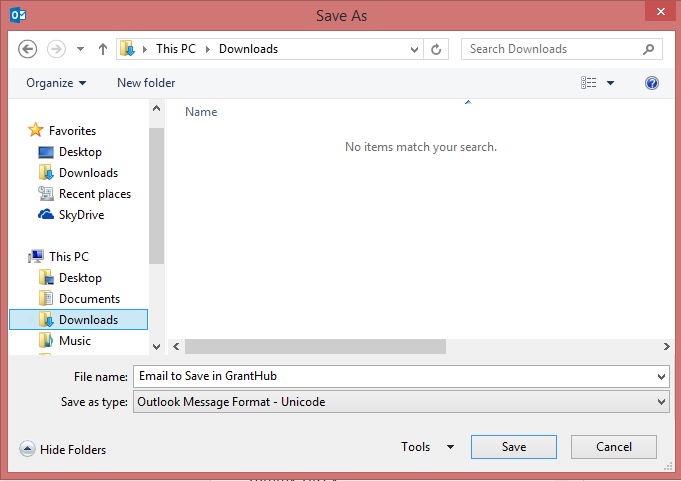The width and height of the screenshot is (681, 481).
Task: Open Music folder in sidebar
Action: (x=75, y=341)
